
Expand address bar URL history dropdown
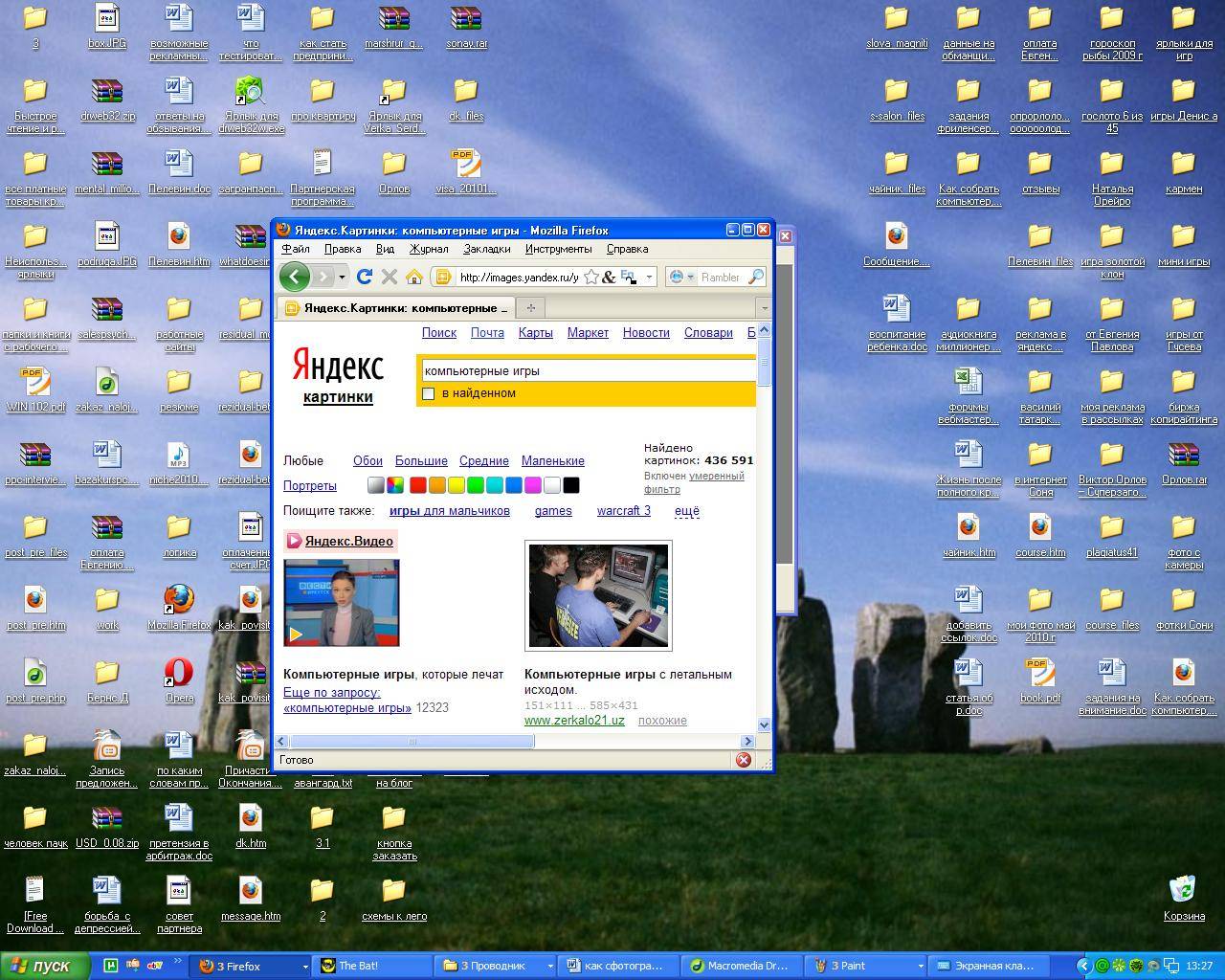click(x=649, y=277)
